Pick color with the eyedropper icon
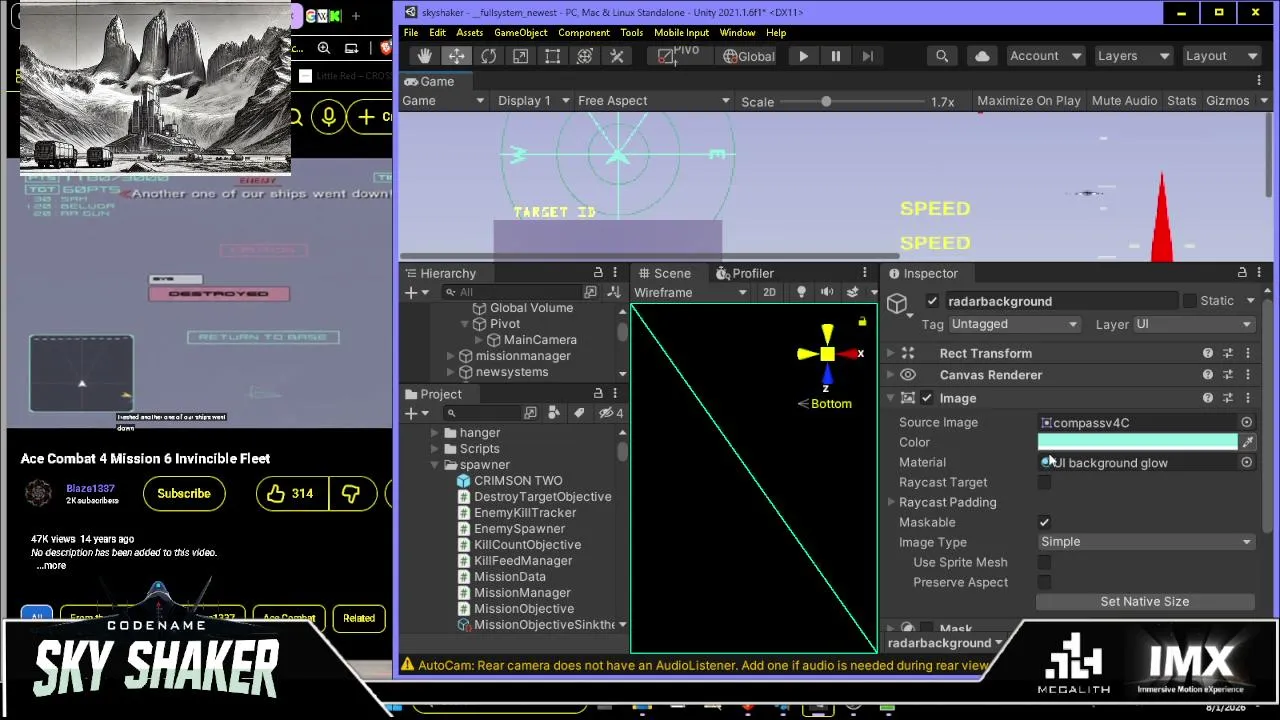Image resolution: width=1280 pixels, height=720 pixels. tap(1248, 442)
